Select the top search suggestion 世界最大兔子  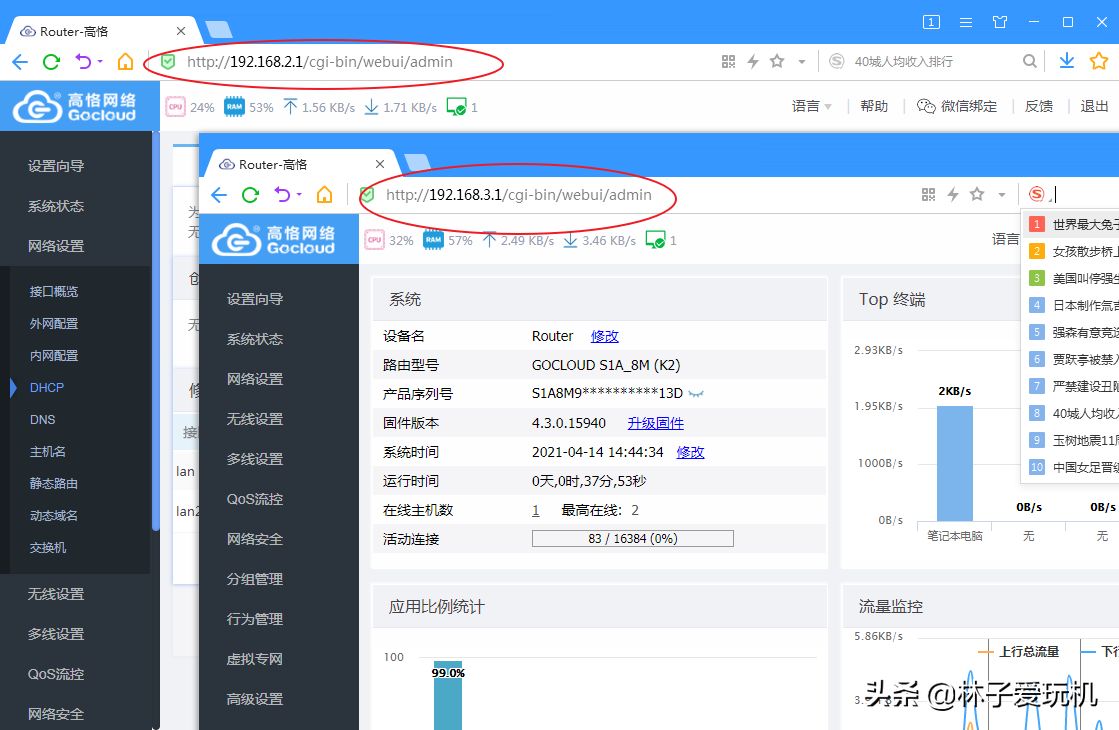[x=1070, y=225]
